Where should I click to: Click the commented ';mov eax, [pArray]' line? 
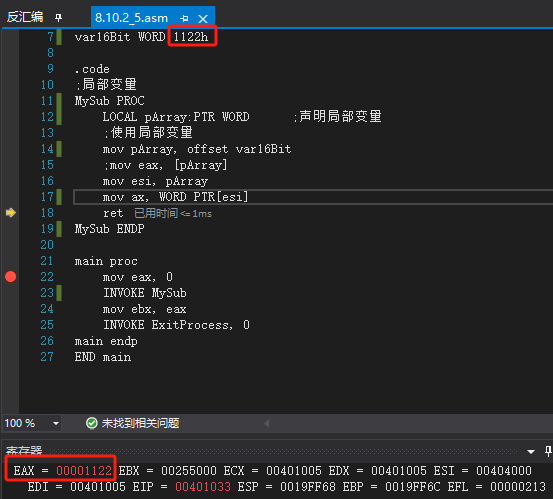click(x=165, y=165)
